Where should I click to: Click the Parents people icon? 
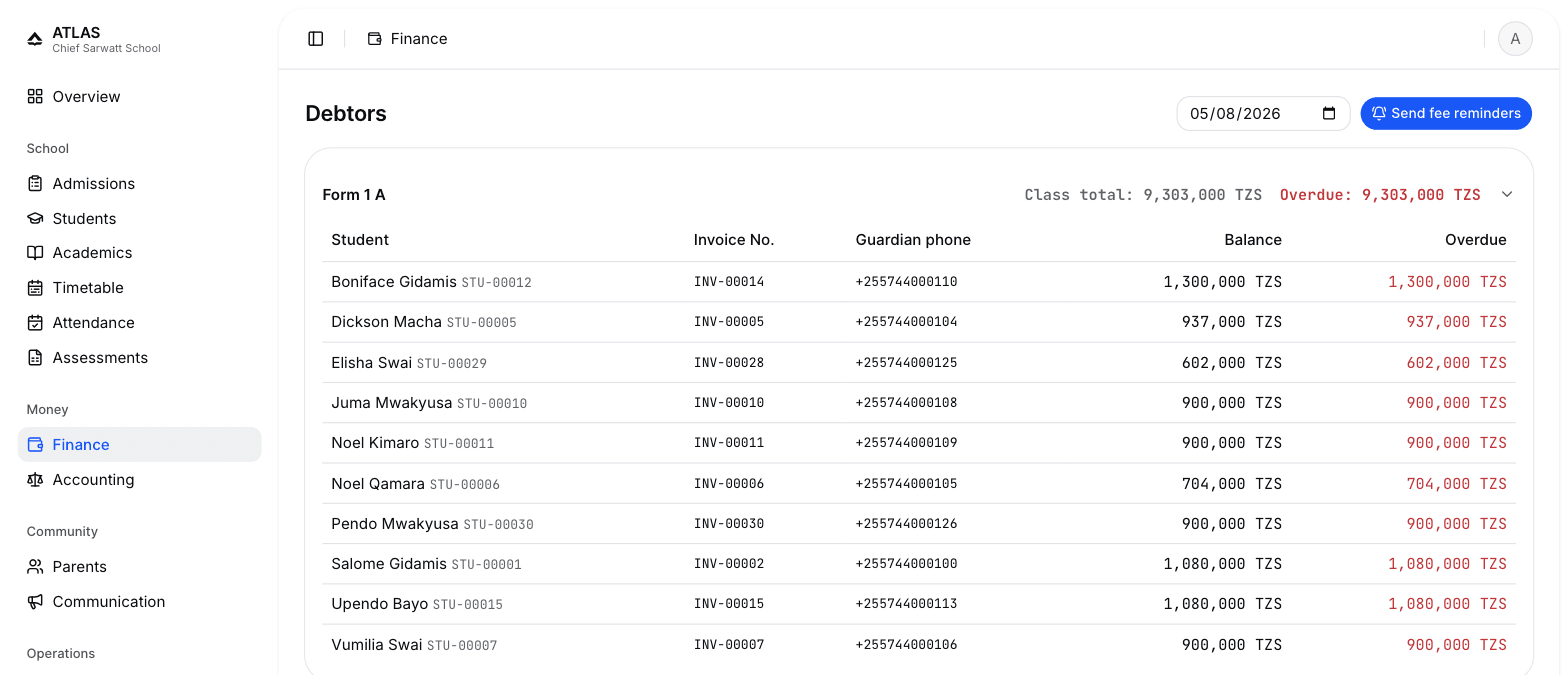click(x=35, y=567)
